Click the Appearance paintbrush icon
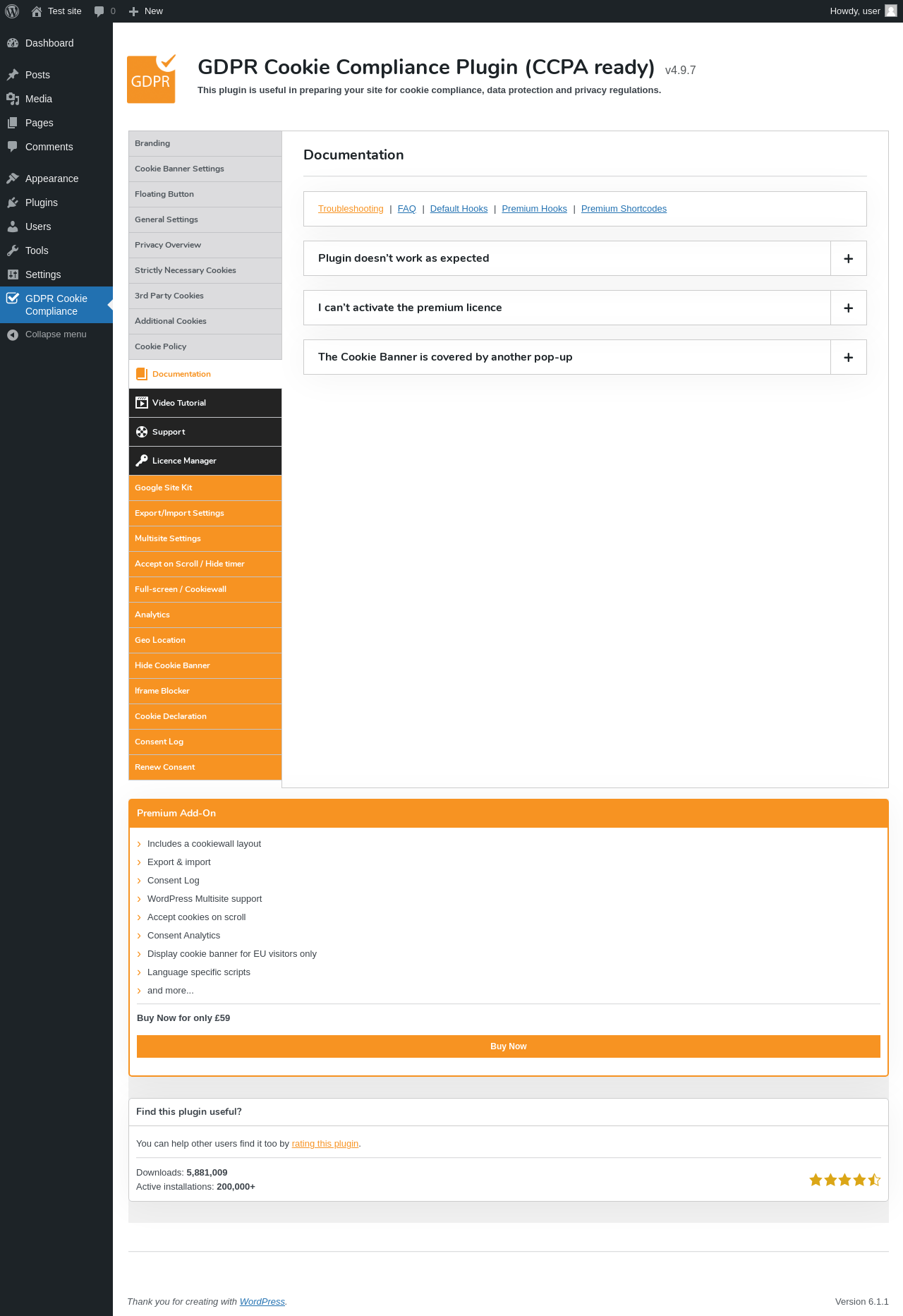The image size is (903, 1316). pos(13,179)
